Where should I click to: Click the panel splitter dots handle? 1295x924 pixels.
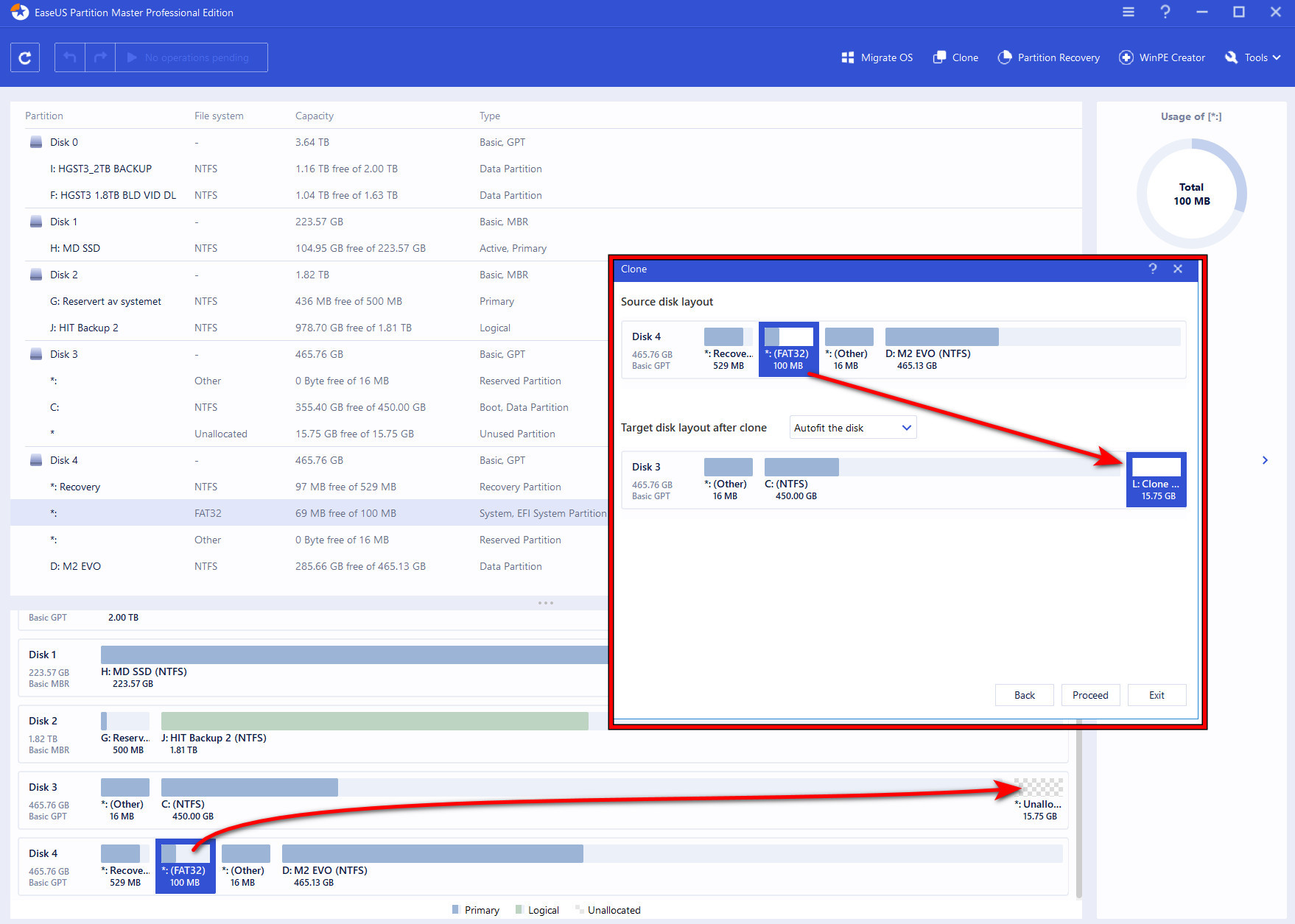pos(546,603)
